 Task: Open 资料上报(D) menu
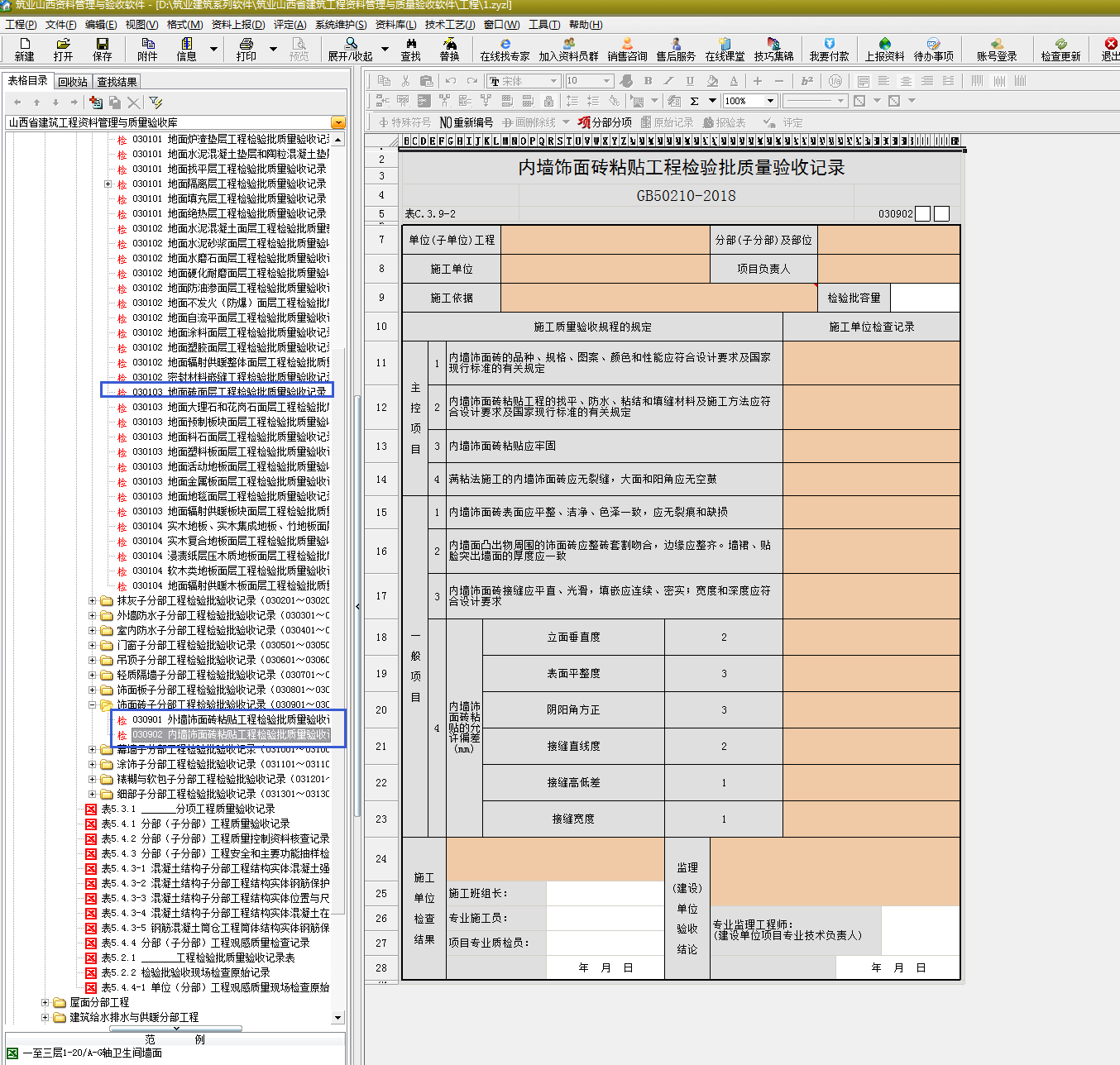[x=238, y=25]
